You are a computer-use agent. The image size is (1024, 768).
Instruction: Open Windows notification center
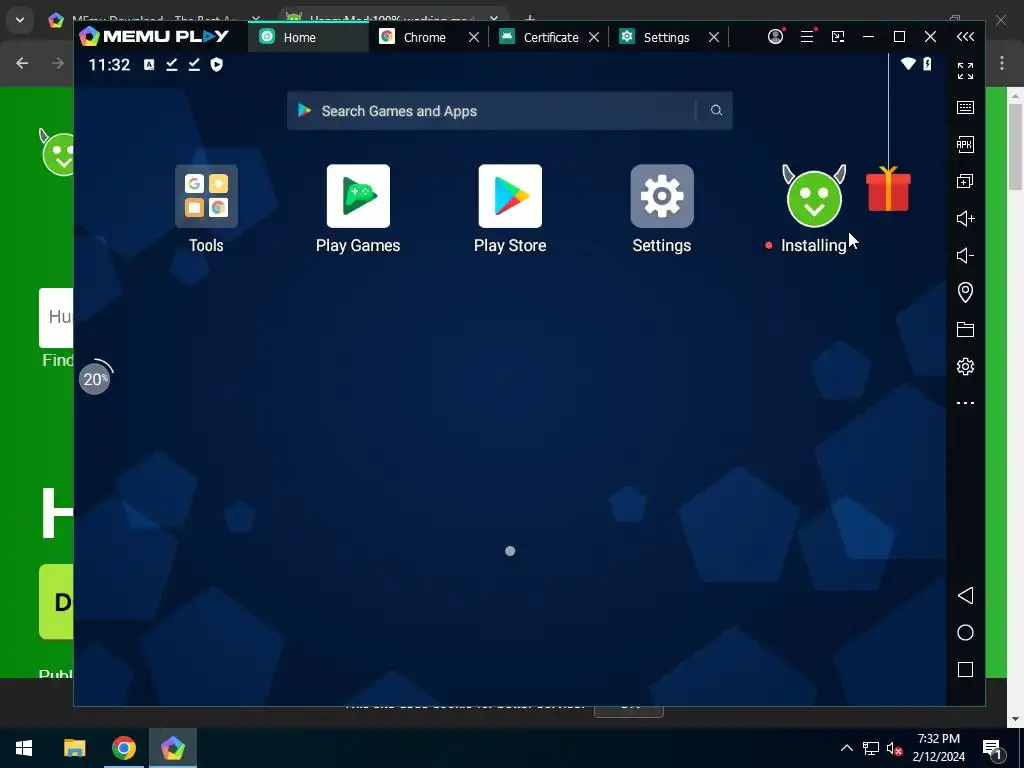[x=993, y=748]
